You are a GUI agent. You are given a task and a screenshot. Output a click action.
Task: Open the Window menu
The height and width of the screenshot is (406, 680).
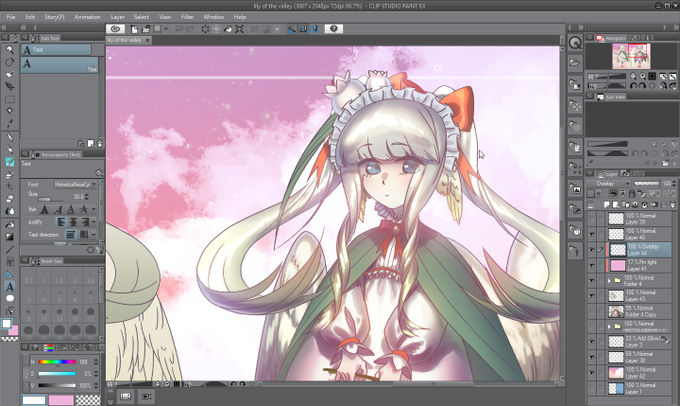click(x=214, y=17)
